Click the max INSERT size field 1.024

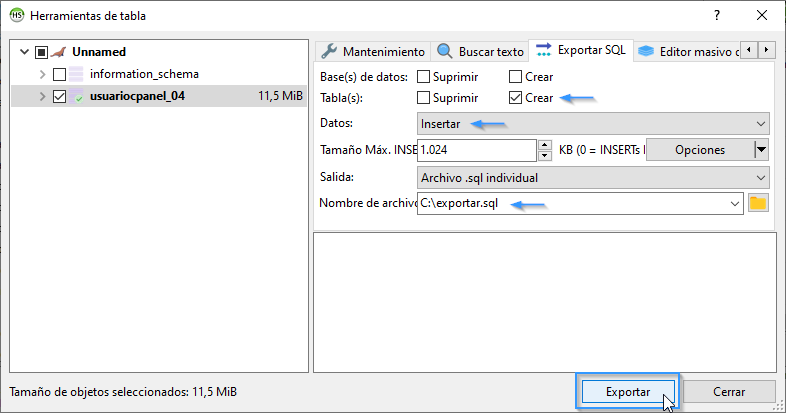coord(477,150)
